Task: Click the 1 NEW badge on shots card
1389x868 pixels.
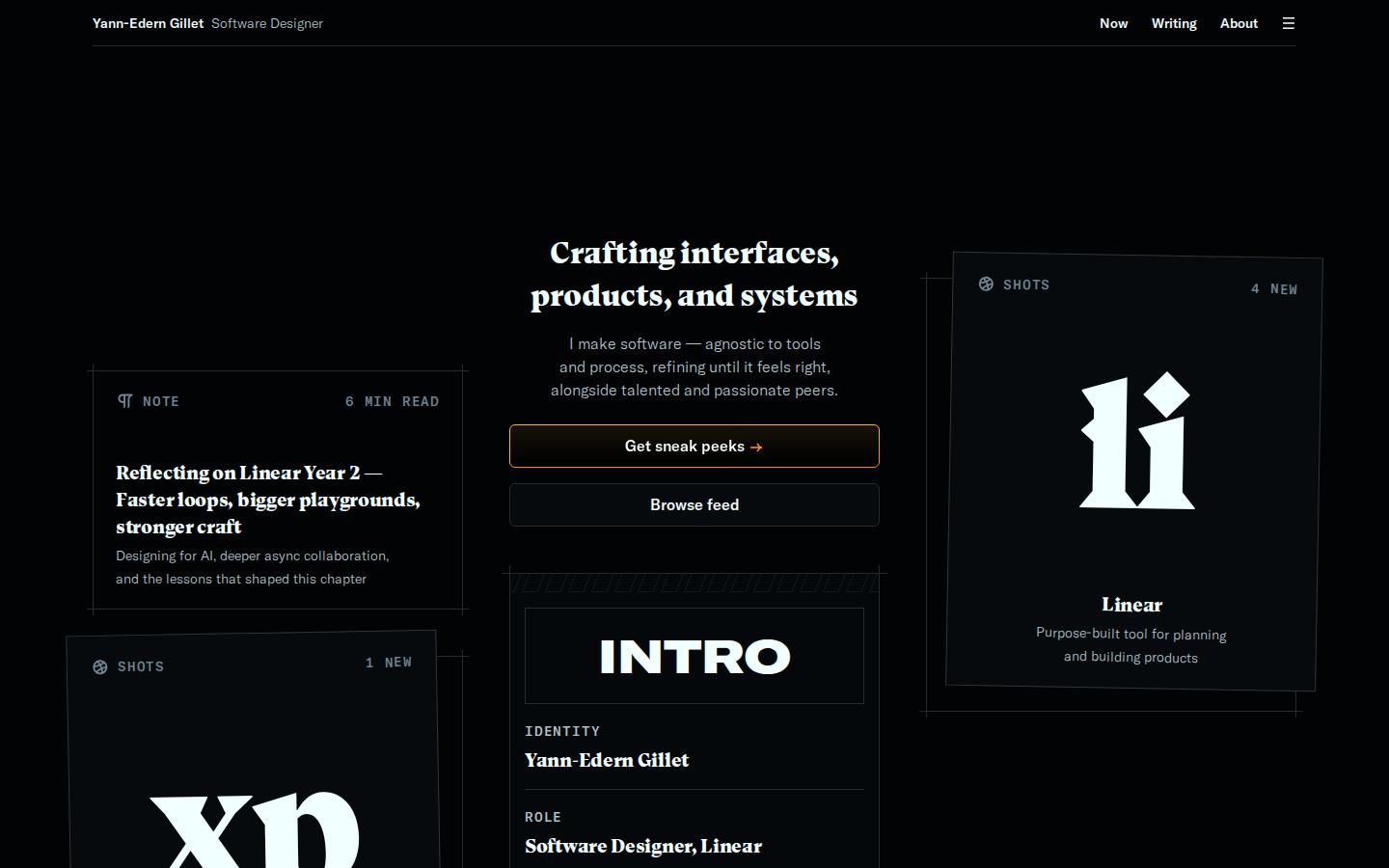Action: 389,663
